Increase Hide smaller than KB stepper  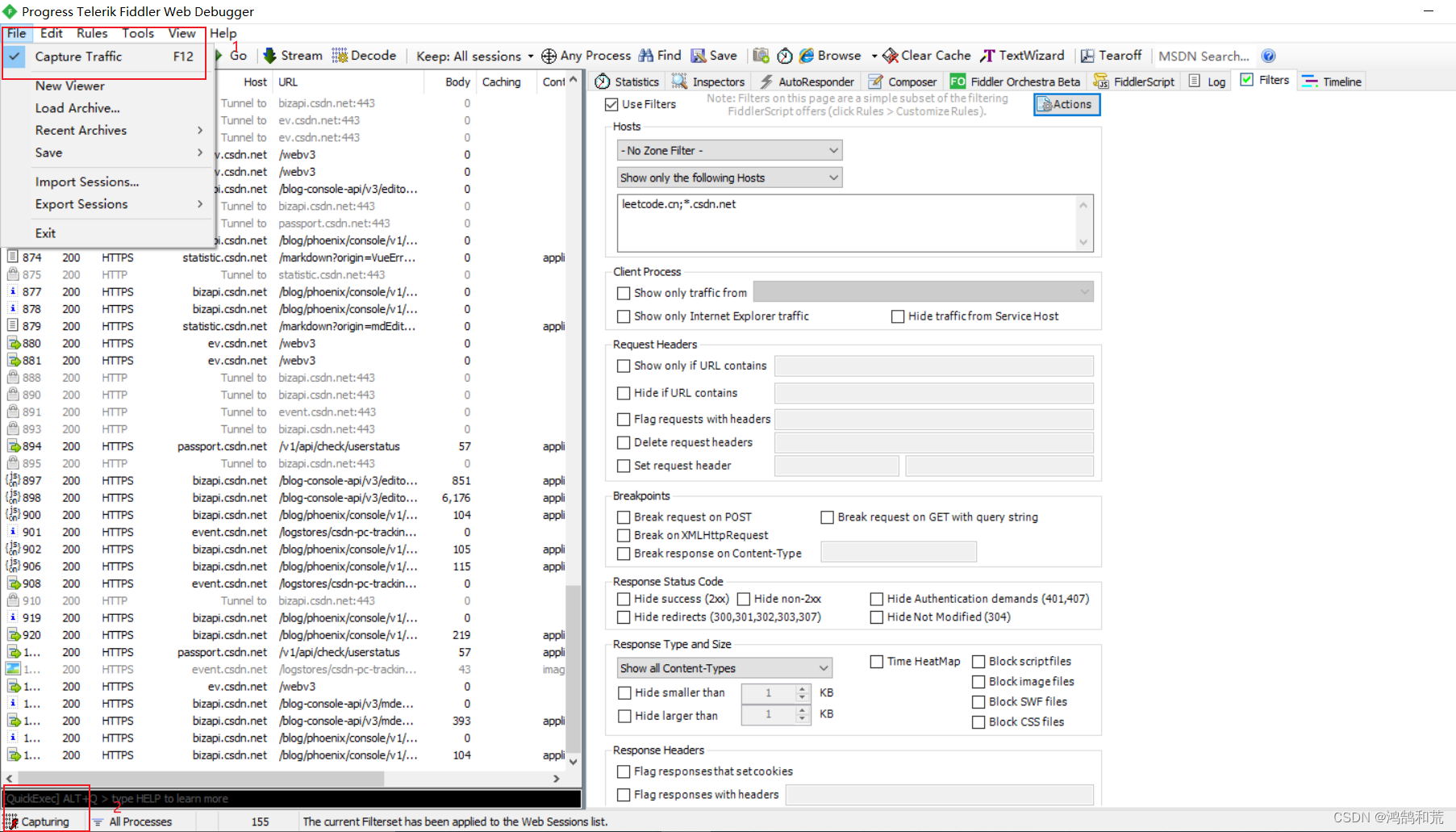coord(802,688)
